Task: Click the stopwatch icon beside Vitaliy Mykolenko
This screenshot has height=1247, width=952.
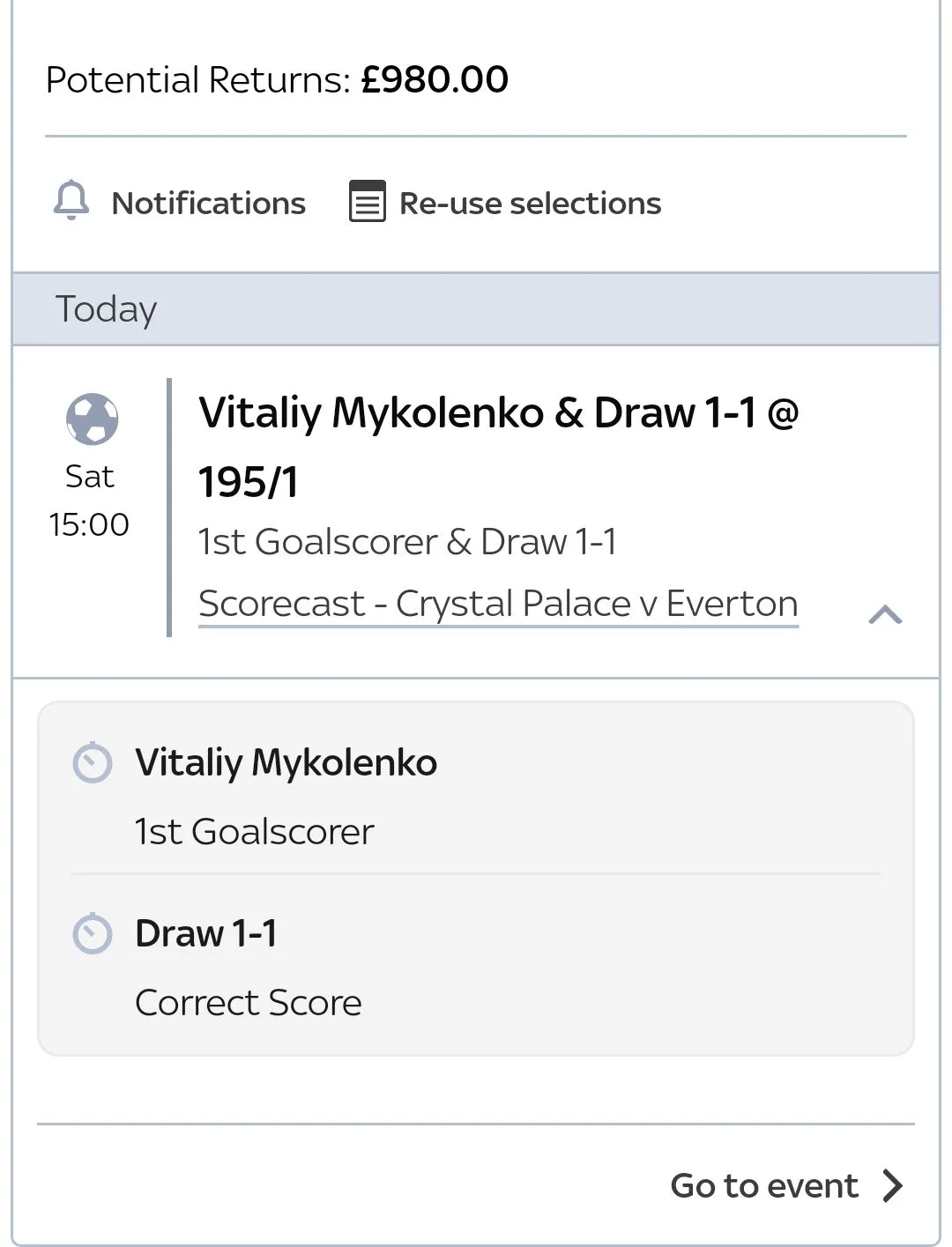Action: 93,763
